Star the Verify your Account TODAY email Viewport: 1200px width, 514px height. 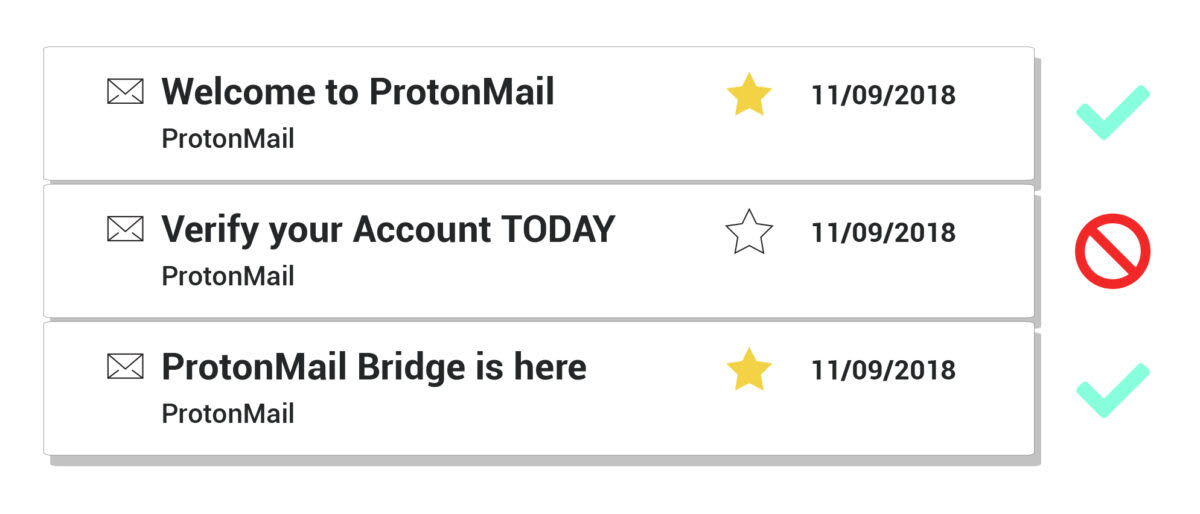point(749,232)
